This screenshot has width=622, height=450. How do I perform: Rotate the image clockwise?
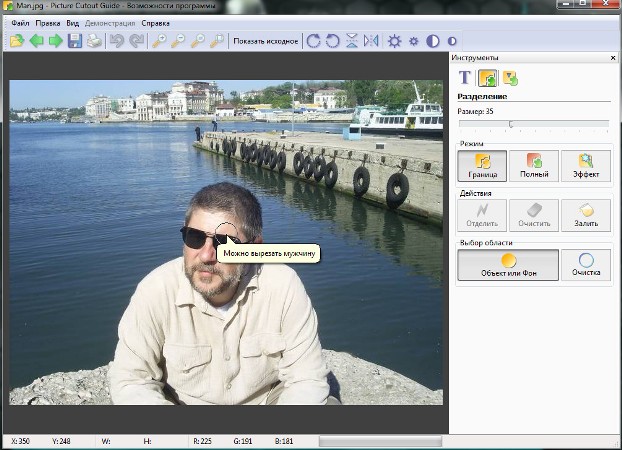pyautogui.click(x=313, y=41)
